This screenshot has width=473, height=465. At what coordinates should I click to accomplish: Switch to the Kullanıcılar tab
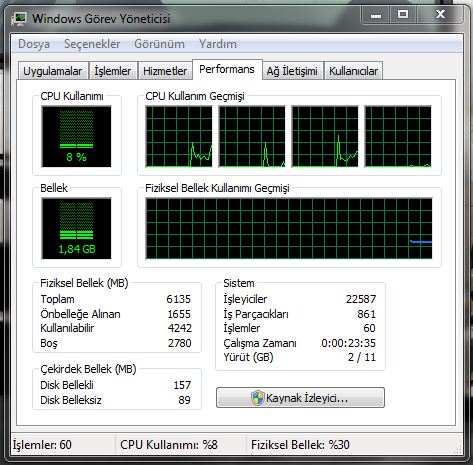(353, 71)
